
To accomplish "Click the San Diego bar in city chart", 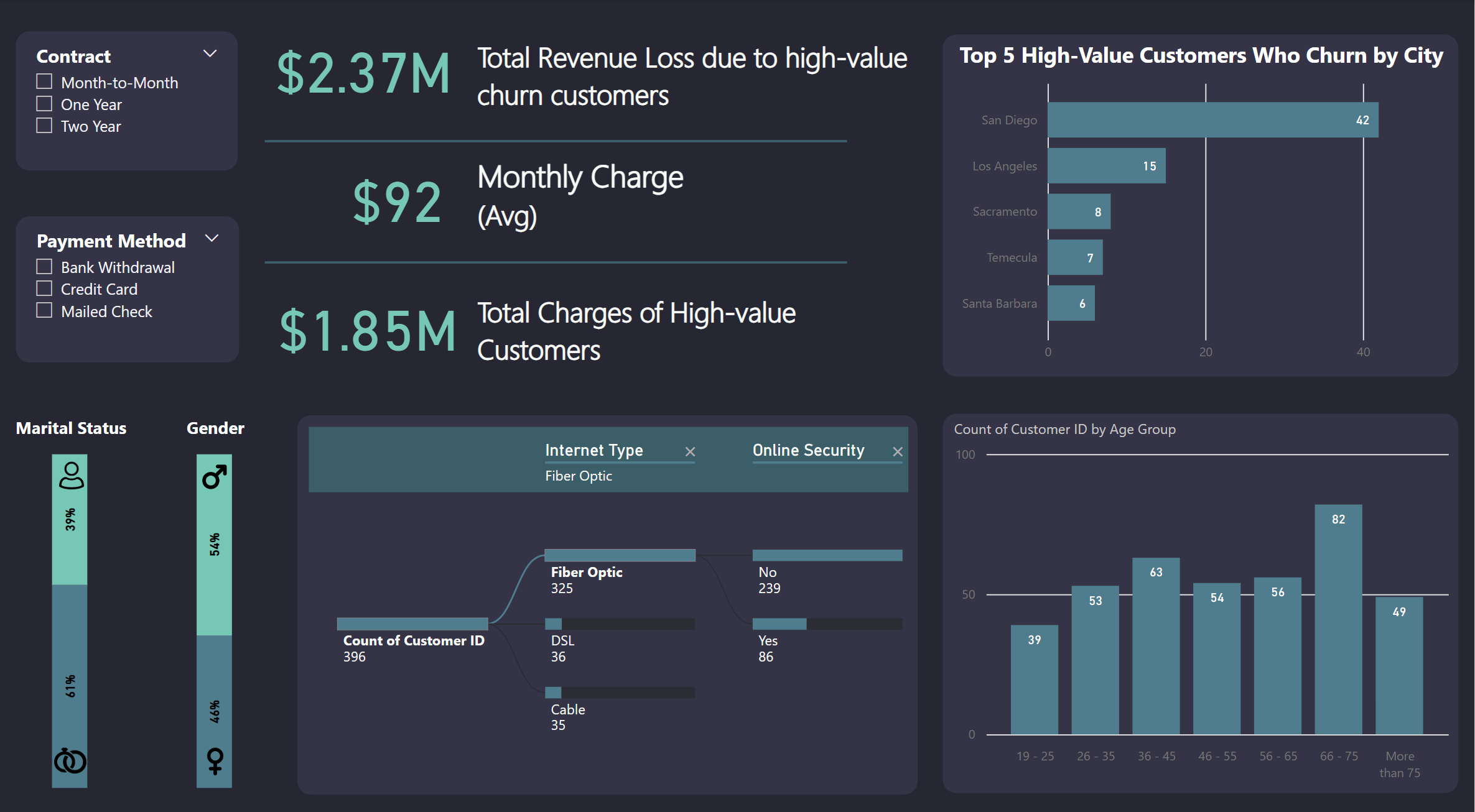I will [1212, 120].
